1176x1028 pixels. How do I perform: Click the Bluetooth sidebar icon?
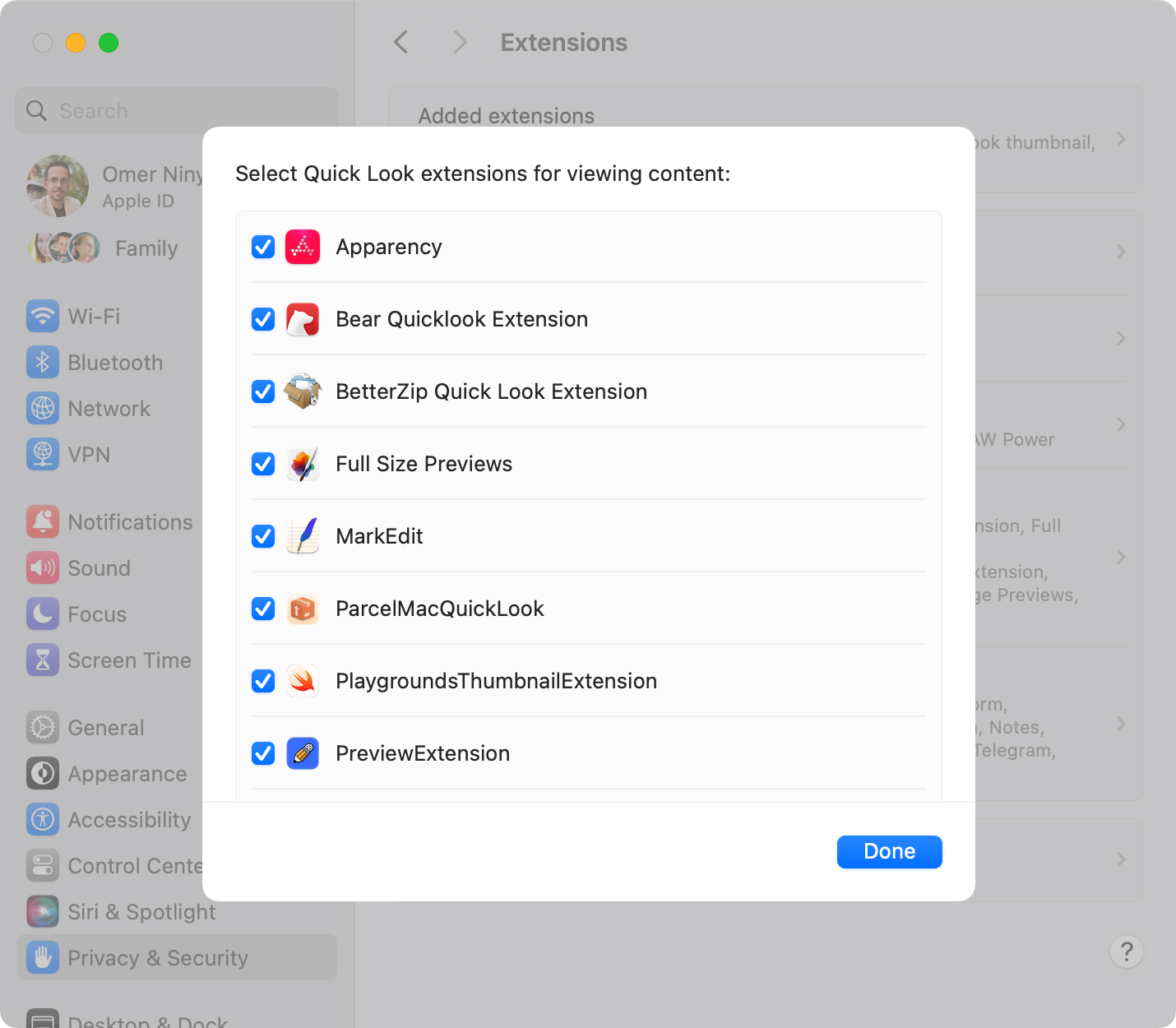pos(43,363)
